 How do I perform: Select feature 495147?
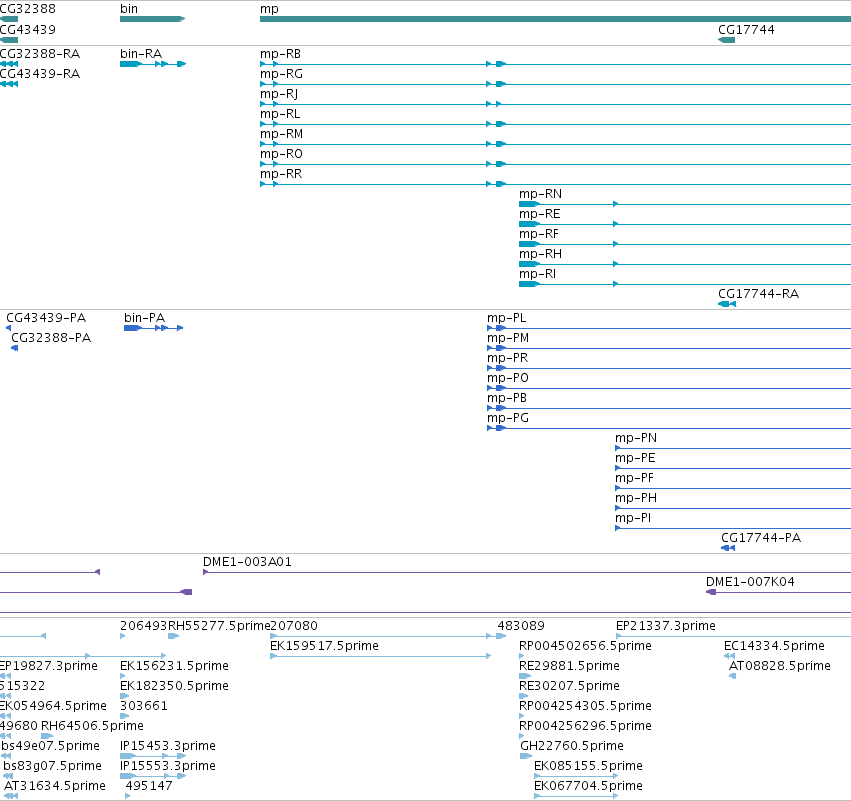click(x=149, y=786)
